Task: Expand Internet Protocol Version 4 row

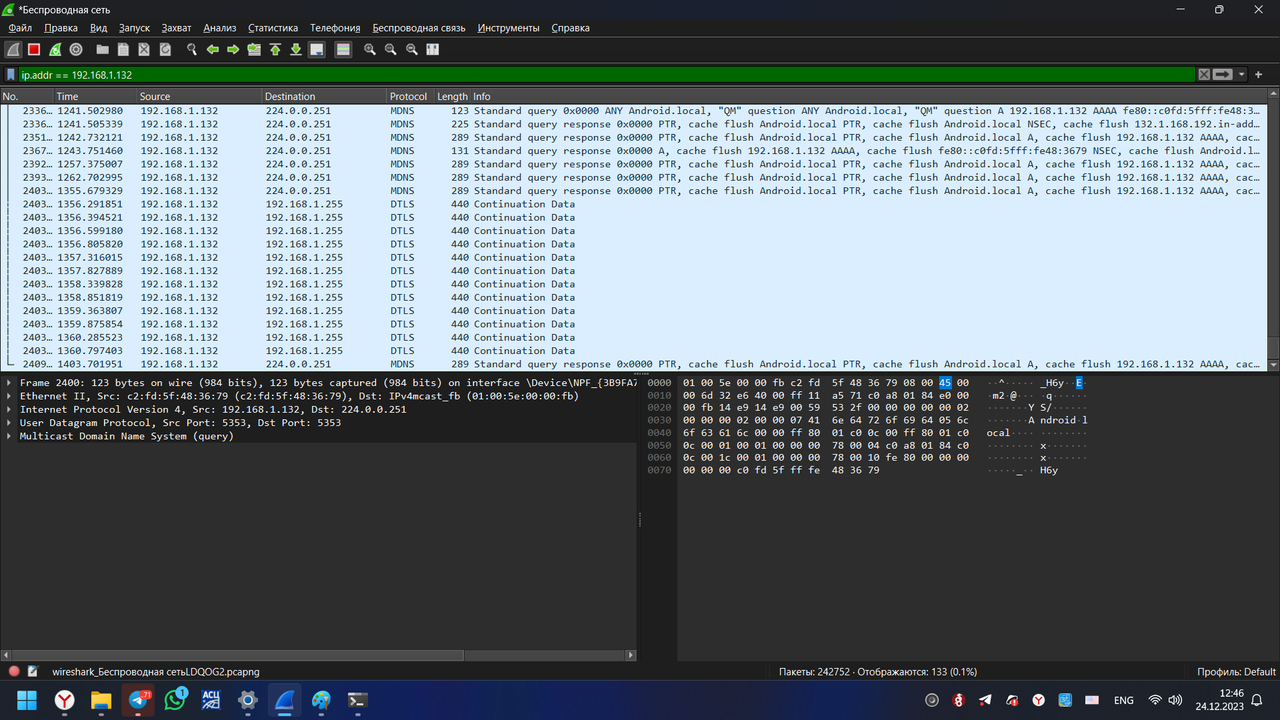Action: point(9,409)
